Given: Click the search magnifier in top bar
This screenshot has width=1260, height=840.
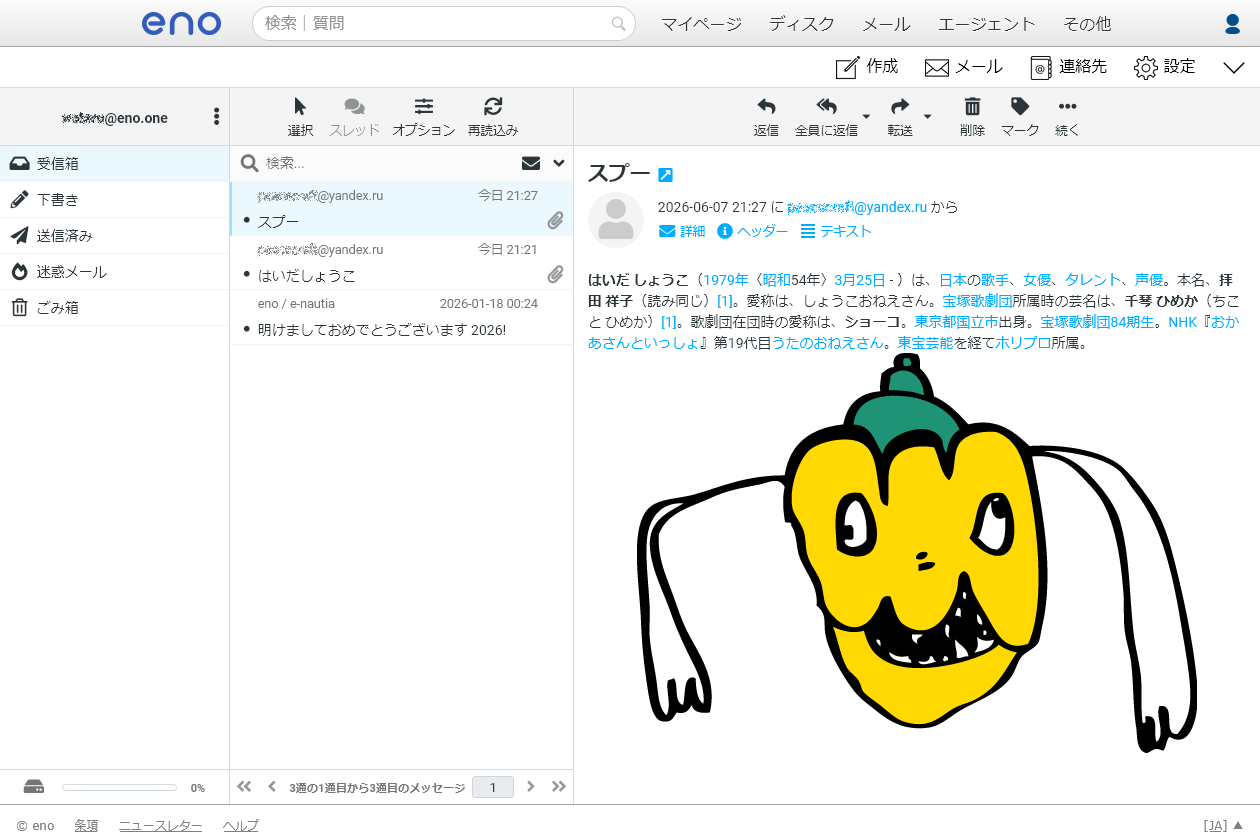Looking at the screenshot, I should click(x=619, y=23).
